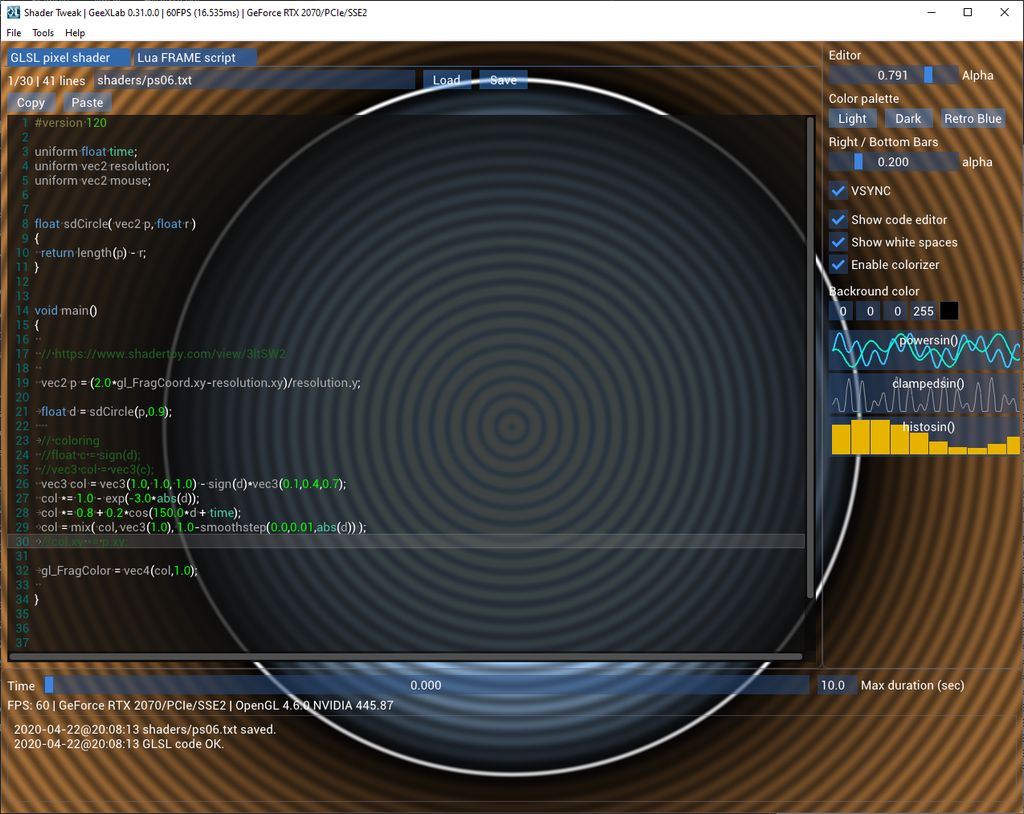Screen dimensions: 1024x814
Task: Click the shaders/ps06.txt filename field
Action: (253, 80)
